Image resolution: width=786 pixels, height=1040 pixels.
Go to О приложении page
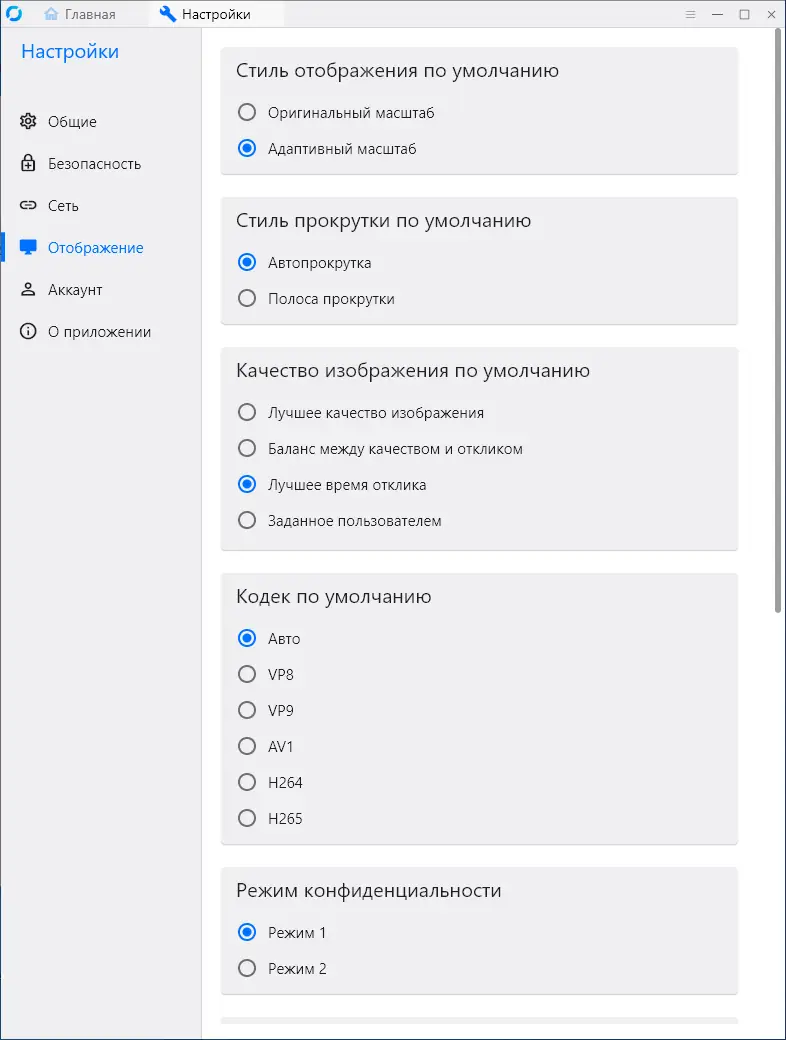tap(99, 332)
